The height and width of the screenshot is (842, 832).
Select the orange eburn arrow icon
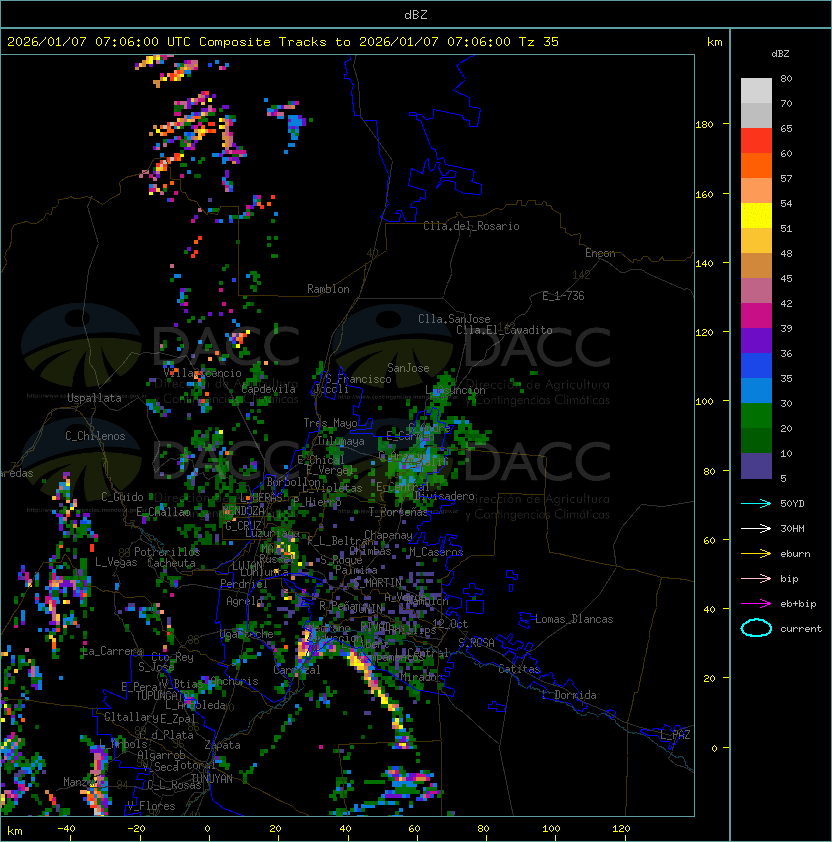[x=756, y=553]
